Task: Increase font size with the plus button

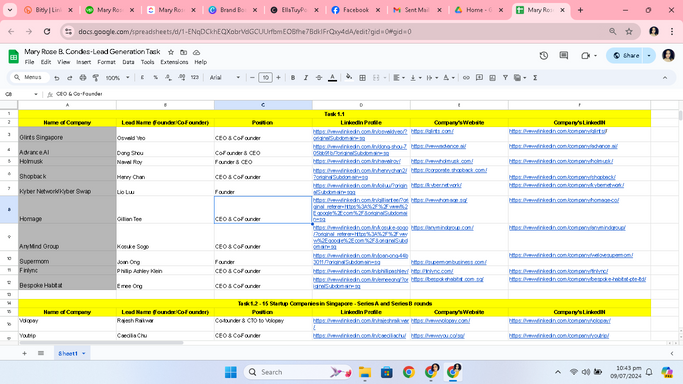Action: pos(278,77)
